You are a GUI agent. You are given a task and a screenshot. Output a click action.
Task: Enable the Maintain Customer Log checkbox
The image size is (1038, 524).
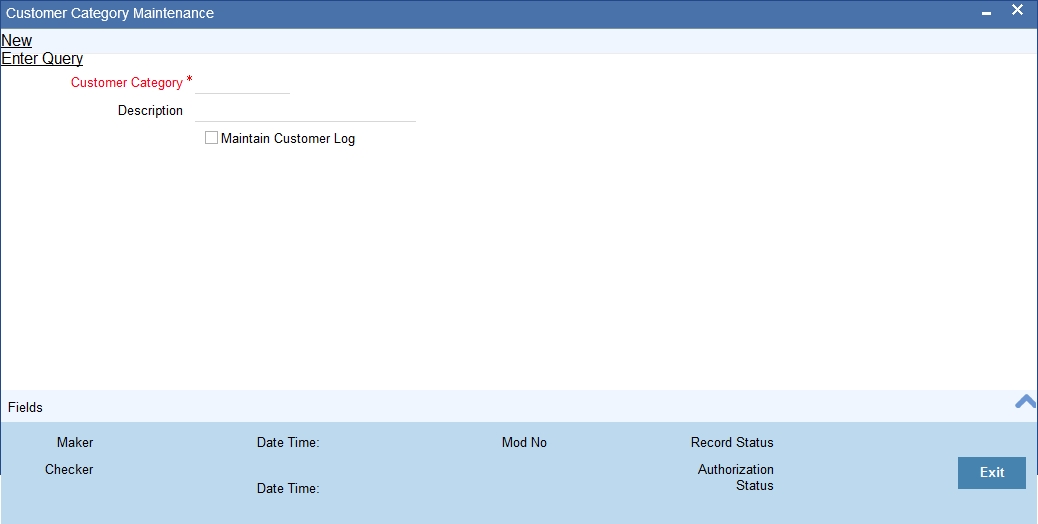tap(211, 138)
